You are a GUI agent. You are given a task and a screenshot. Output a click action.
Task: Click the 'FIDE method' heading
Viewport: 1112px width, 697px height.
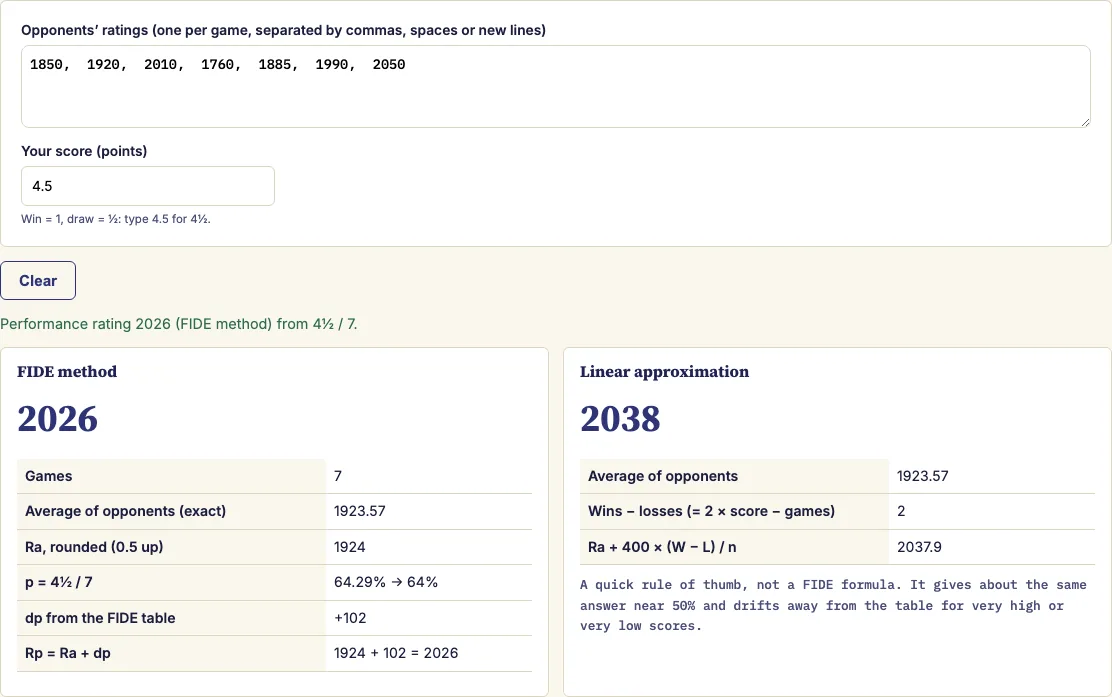(x=67, y=372)
